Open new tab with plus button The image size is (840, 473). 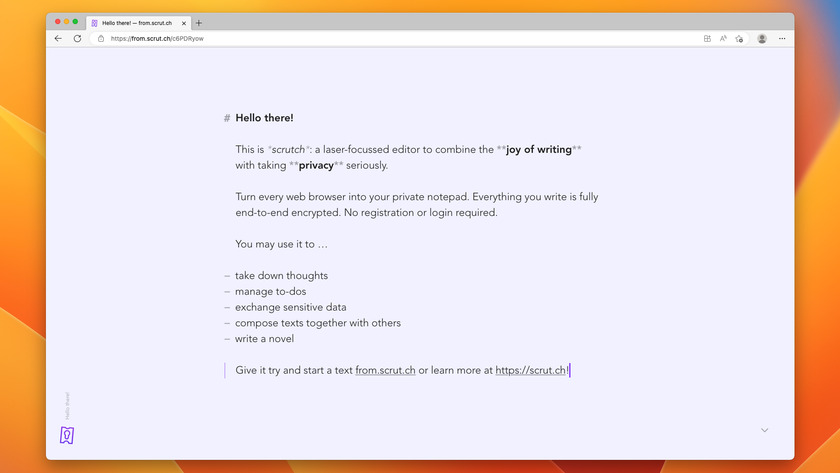click(x=199, y=23)
